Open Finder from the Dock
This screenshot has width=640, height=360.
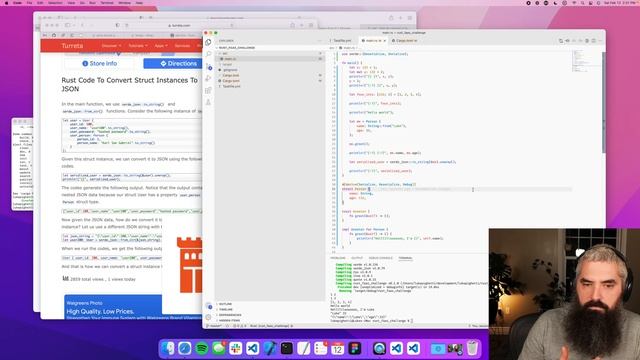coord(167,348)
